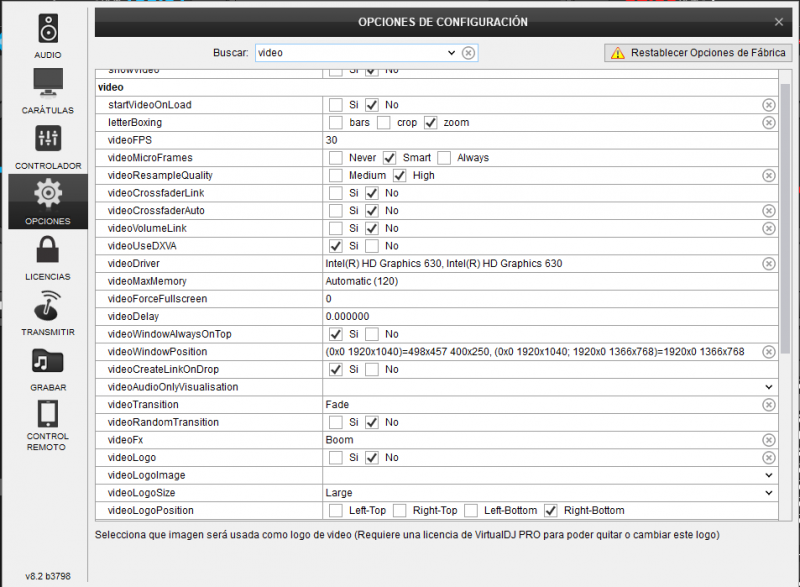
Task: Open the Control Remoto tablet icon
Action: tap(48, 414)
